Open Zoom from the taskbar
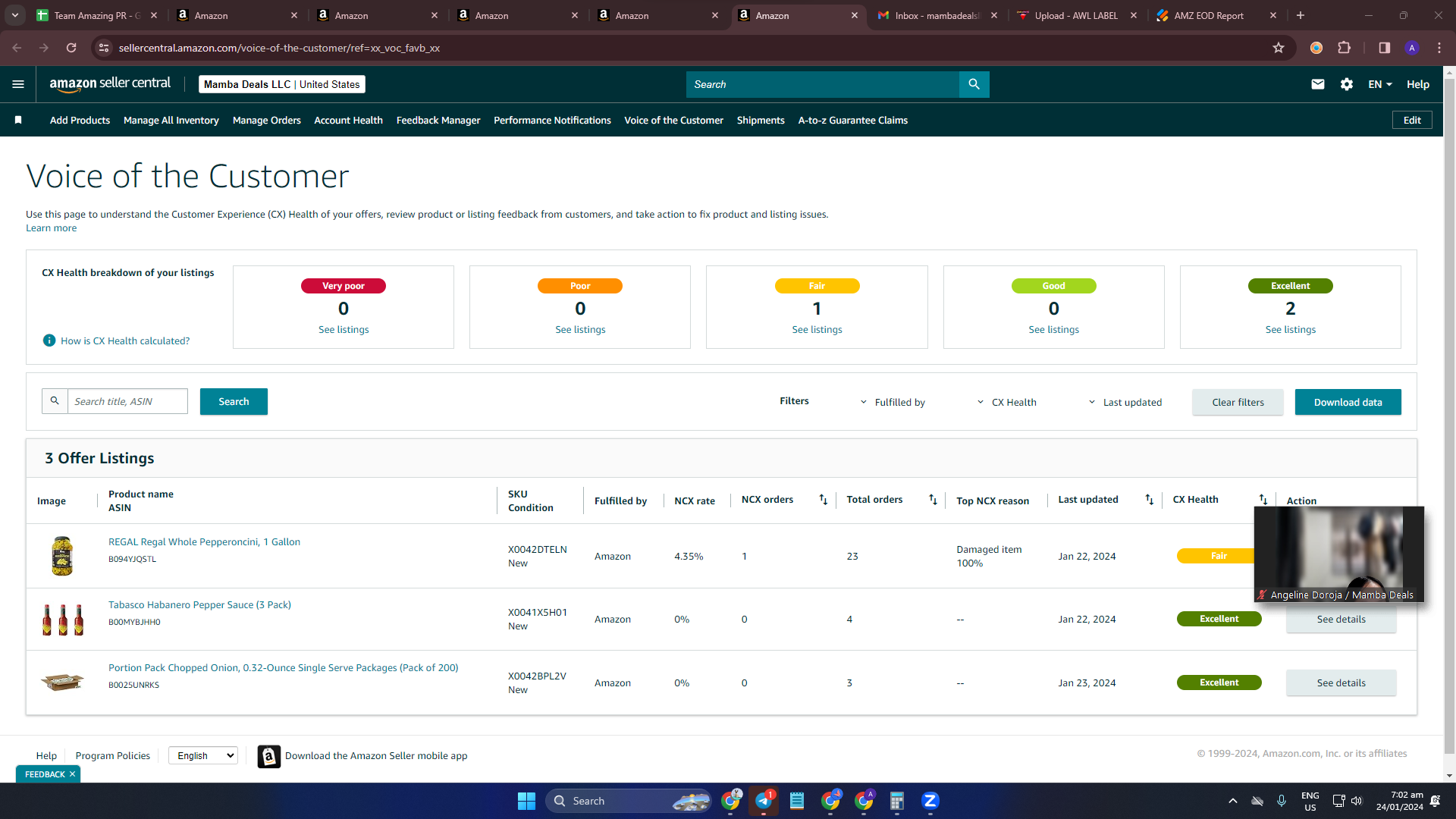This screenshot has width=1456, height=819. 930,801
